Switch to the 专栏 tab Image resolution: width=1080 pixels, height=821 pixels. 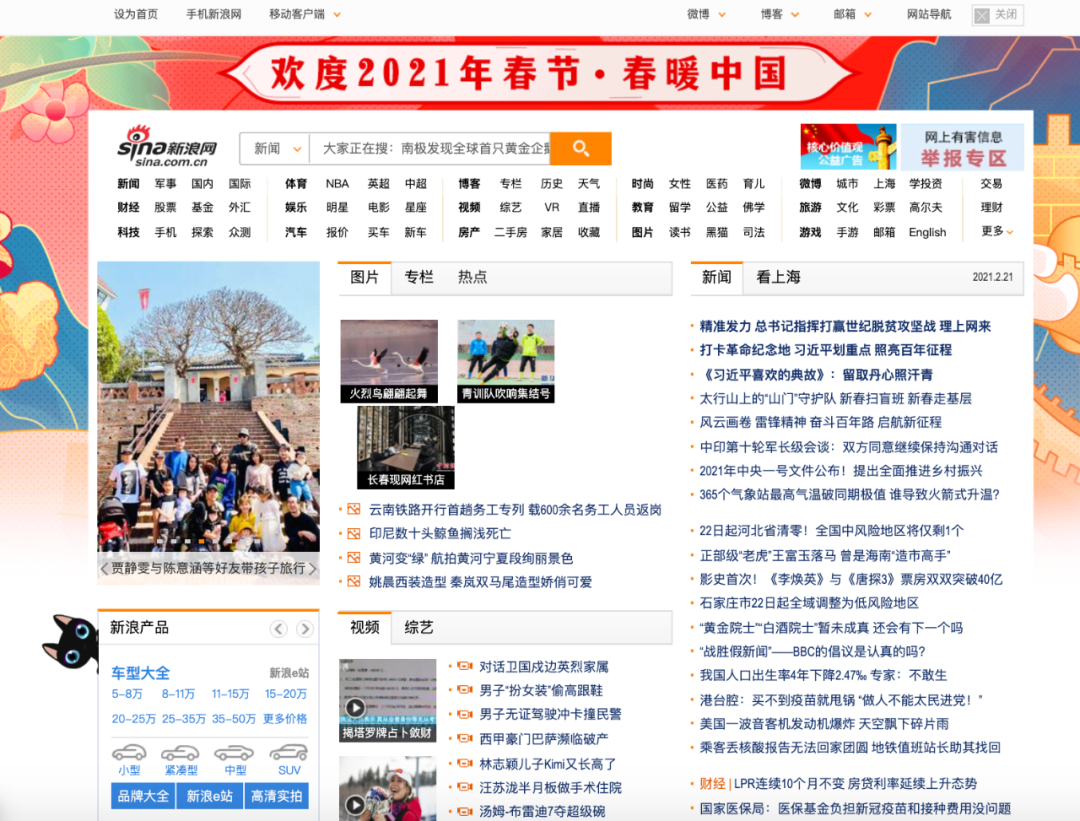419,277
